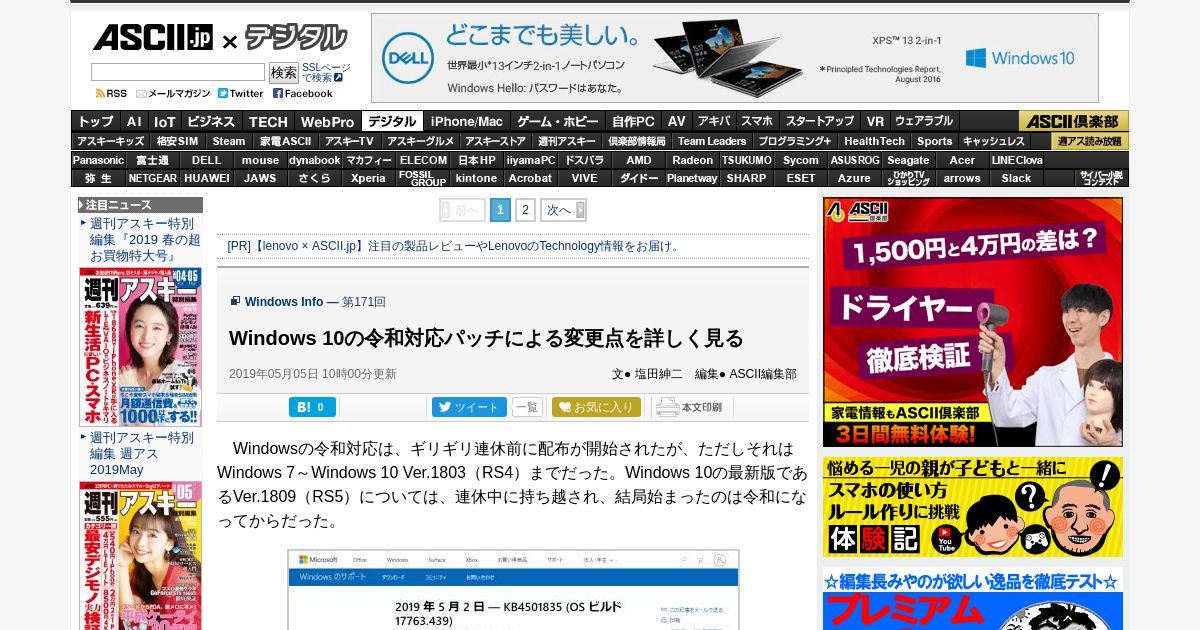Image resolution: width=1200 pixels, height=630 pixels.
Task: Open the mail magazine envelope link
Action: (x=173, y=93)
